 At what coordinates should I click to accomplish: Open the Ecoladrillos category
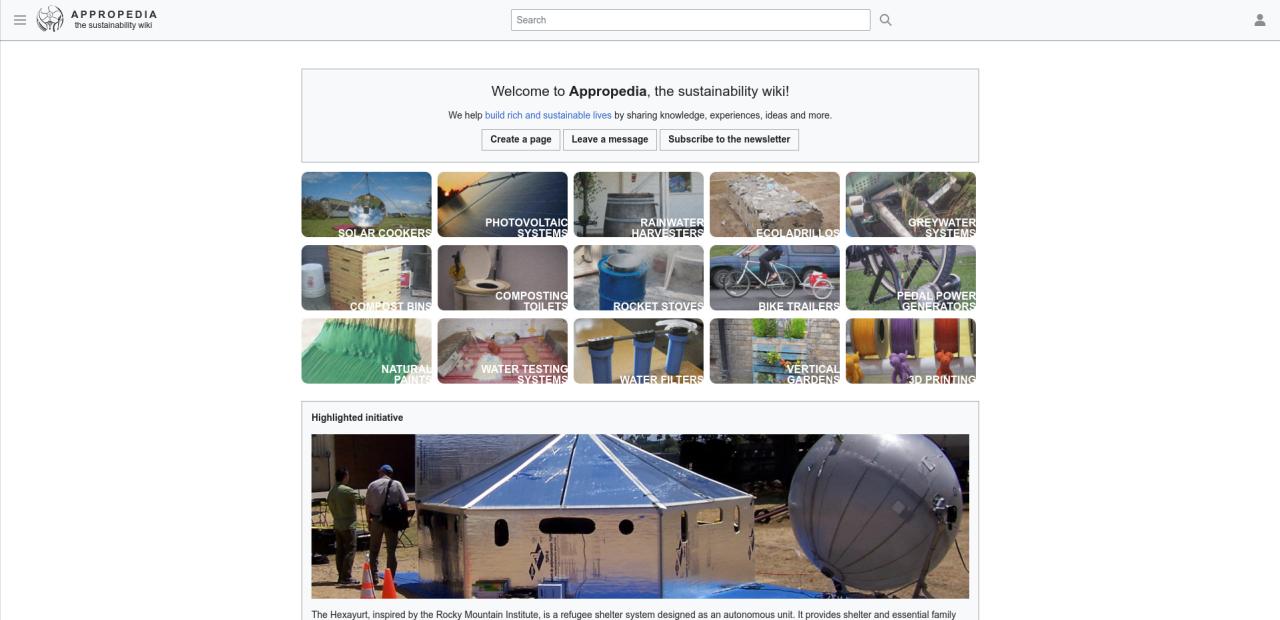774,204
